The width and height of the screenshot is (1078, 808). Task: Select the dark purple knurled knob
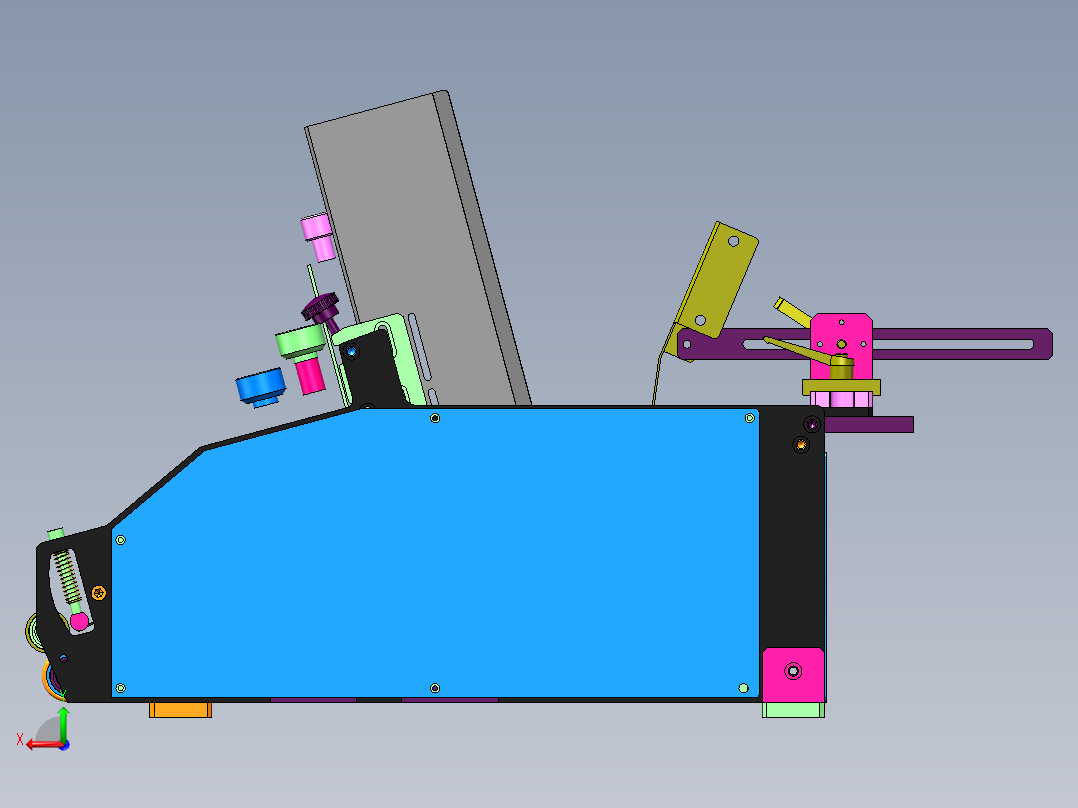coord(322,309)
